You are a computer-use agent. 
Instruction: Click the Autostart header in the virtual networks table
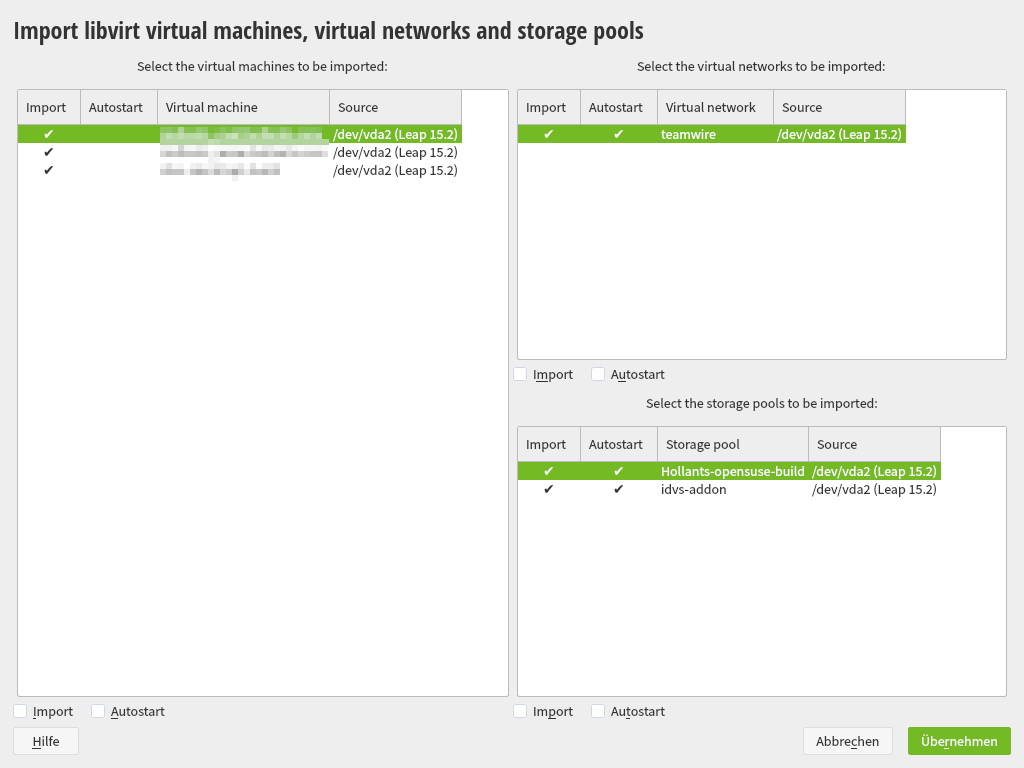coord(619,107)
